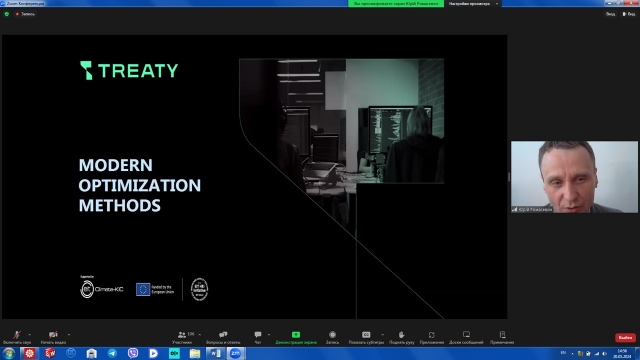This screenshot has width=640, height=360.
Task: Click the red Leave button
Action: pos(625,338)
